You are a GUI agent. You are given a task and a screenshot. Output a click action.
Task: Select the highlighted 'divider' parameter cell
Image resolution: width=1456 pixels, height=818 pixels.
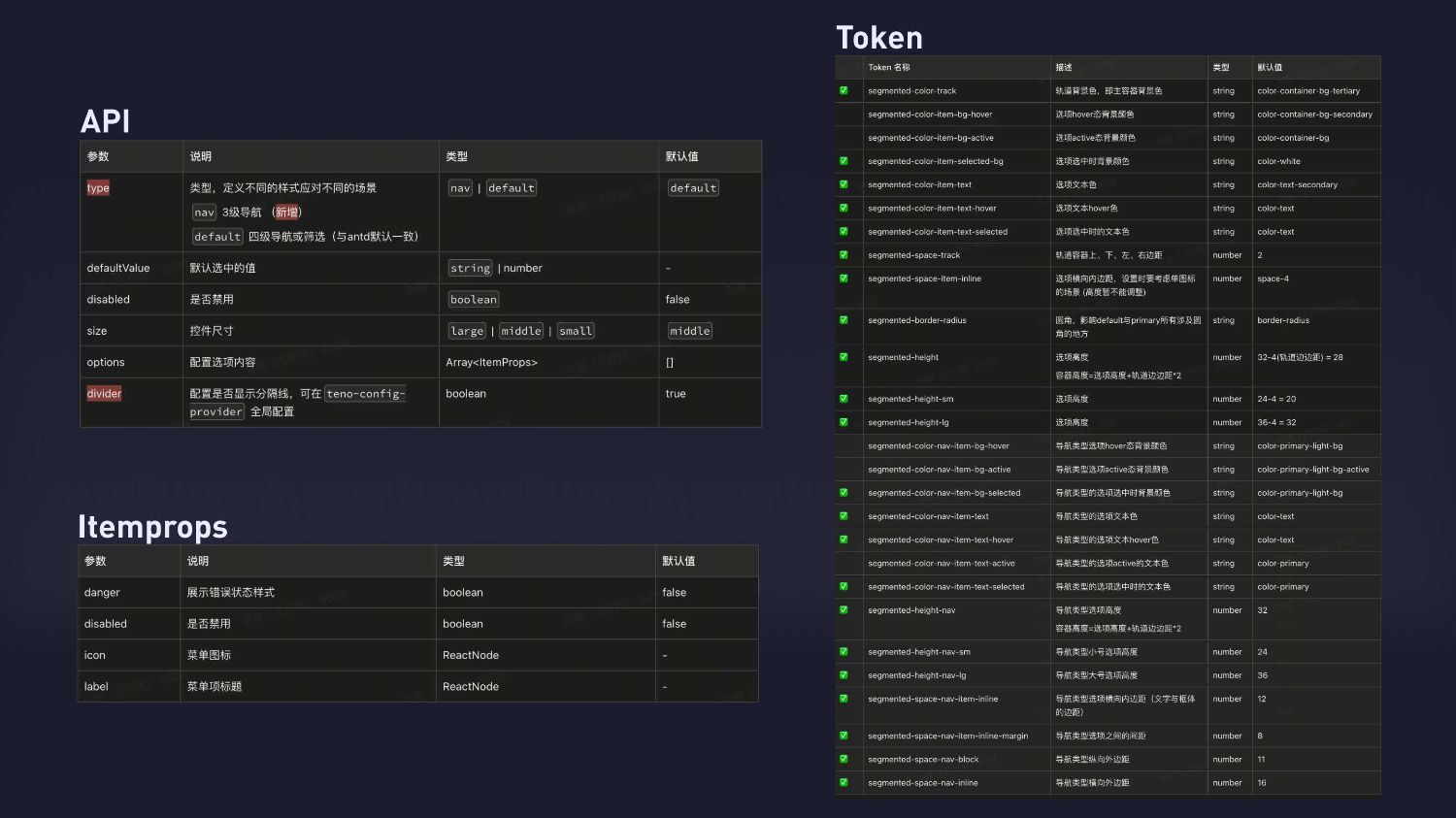104,394
